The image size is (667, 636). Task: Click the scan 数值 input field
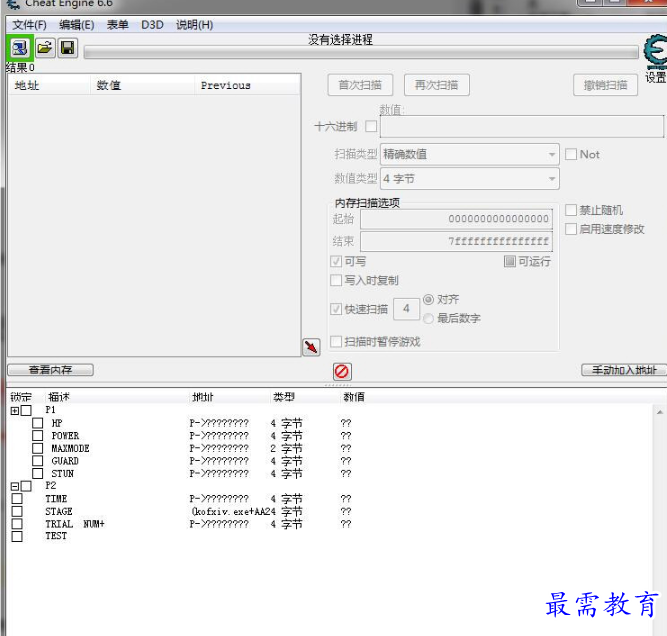pos(522,126)
